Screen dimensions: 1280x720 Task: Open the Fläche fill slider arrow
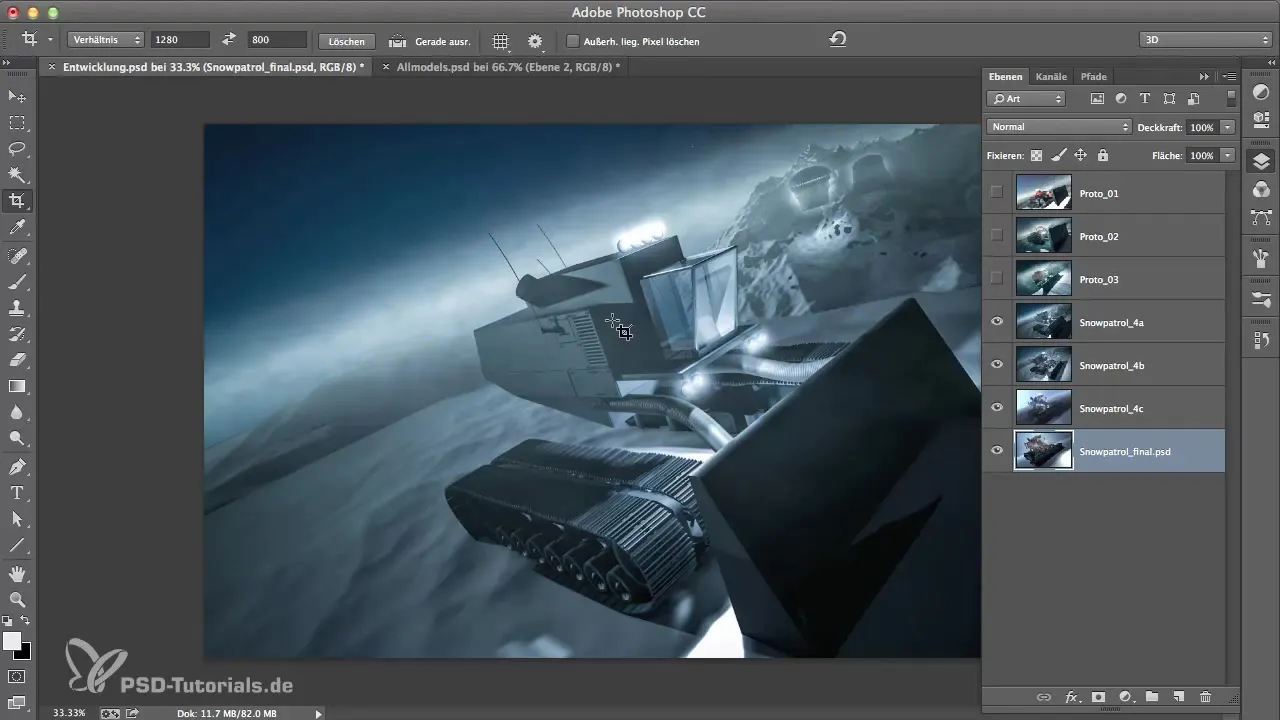[x=1227, y=156]
